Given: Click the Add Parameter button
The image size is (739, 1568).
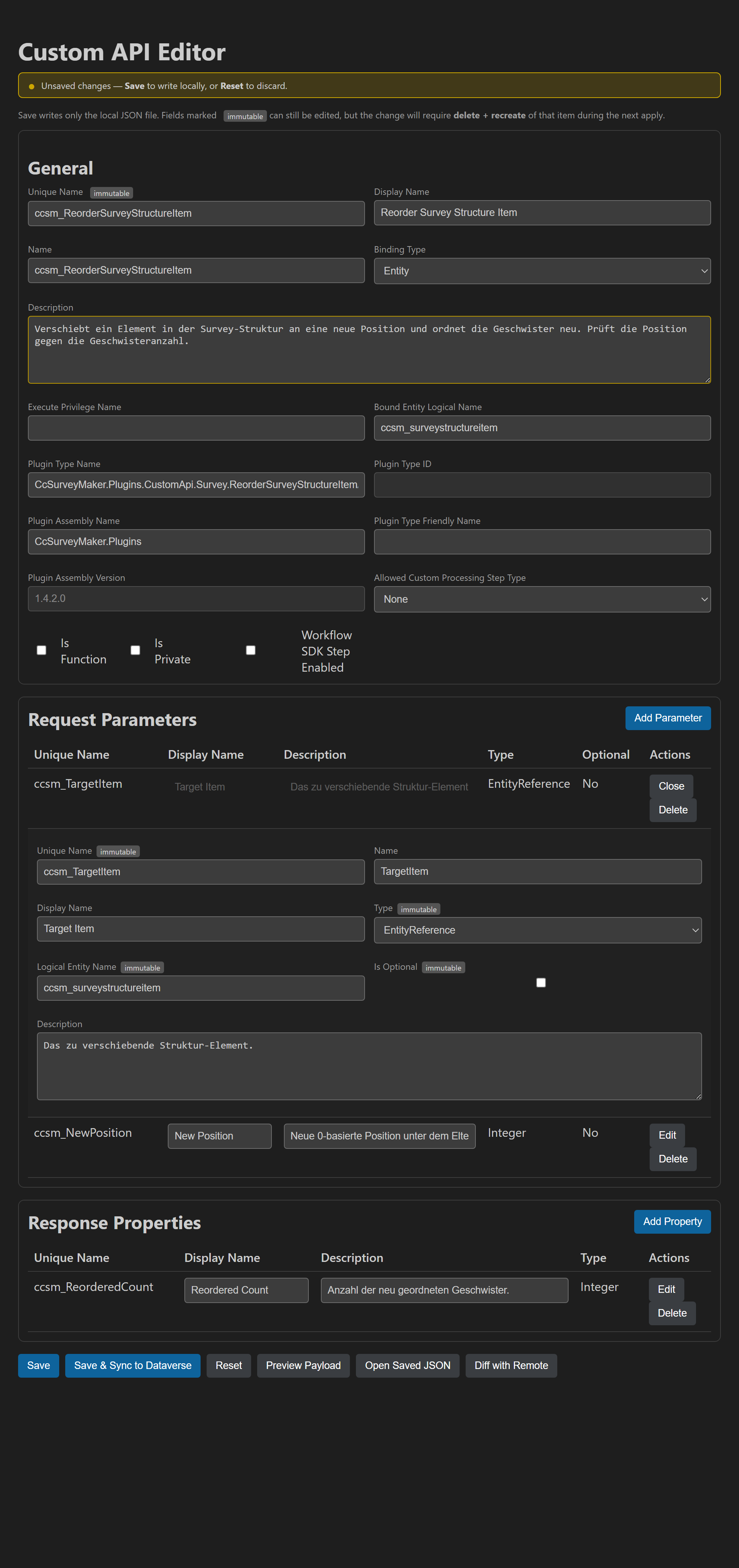Looking at the screenshot, I should (x=668, y=718).
